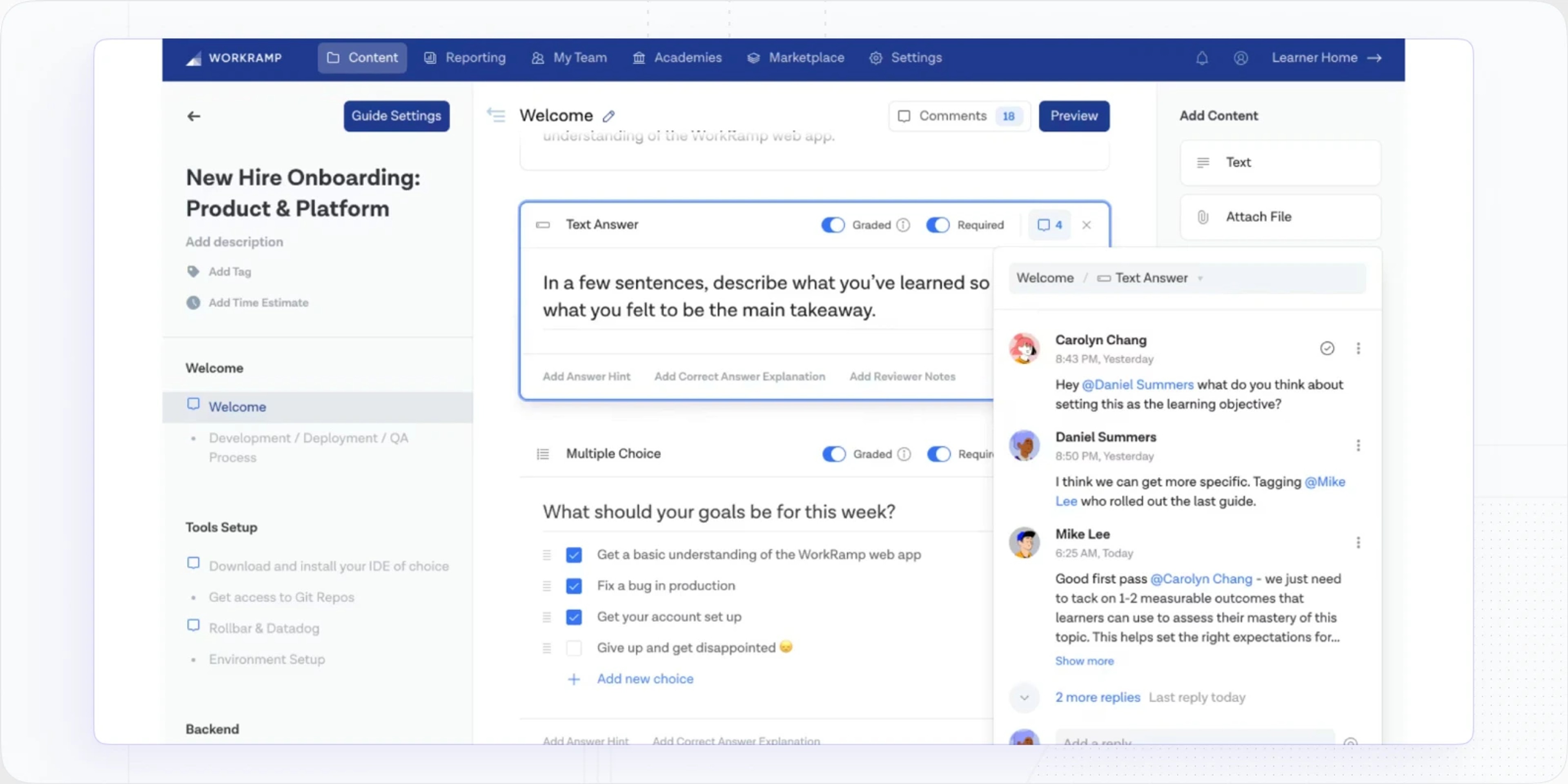
Task: Go to Learner Home
Action: 1327,58
